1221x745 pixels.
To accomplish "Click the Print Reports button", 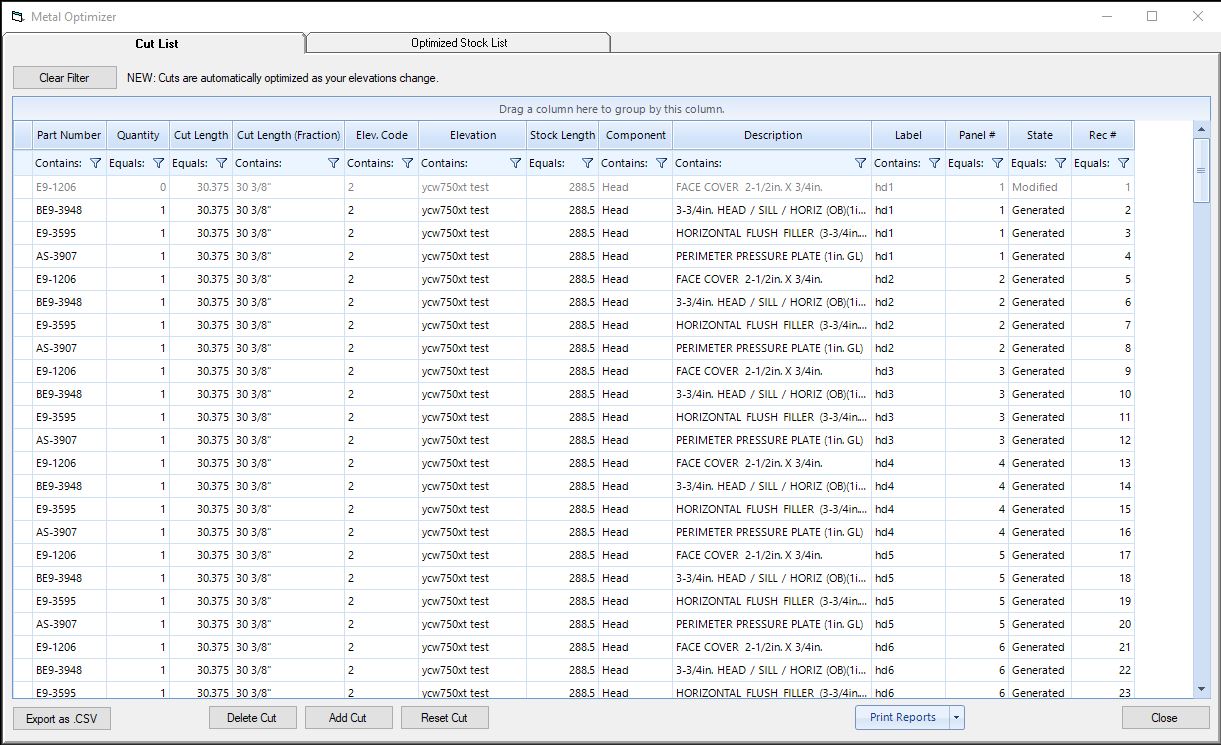I will click(x=903, y=718).
